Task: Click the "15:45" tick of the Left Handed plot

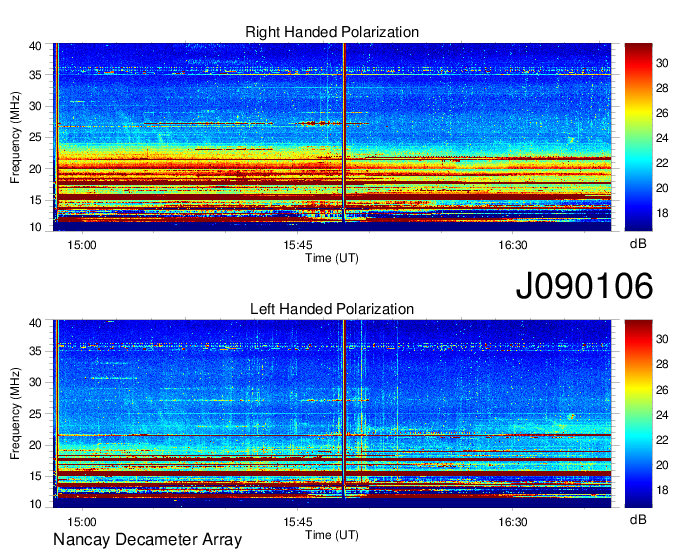Action: pyautogui.click(x=298, y=522)
